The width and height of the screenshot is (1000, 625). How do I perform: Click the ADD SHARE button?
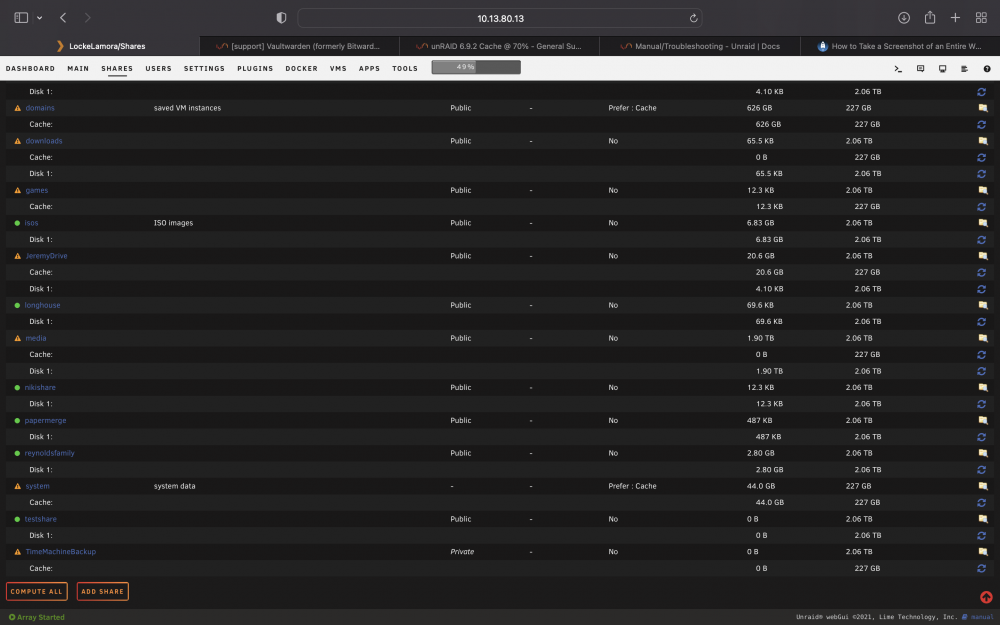click(x=103, y=591)
